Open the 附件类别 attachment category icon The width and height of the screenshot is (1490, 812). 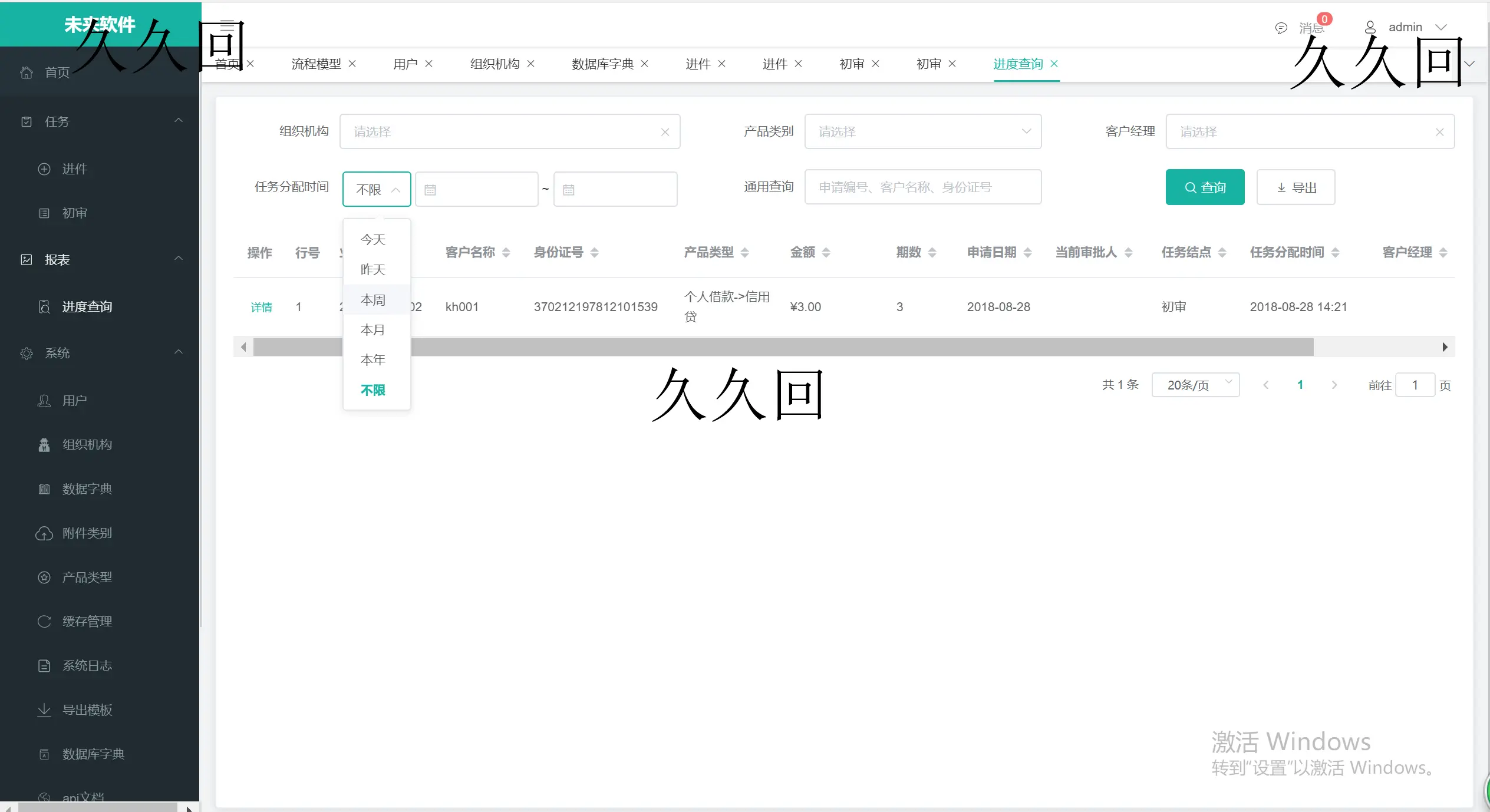tap(44, 533)
